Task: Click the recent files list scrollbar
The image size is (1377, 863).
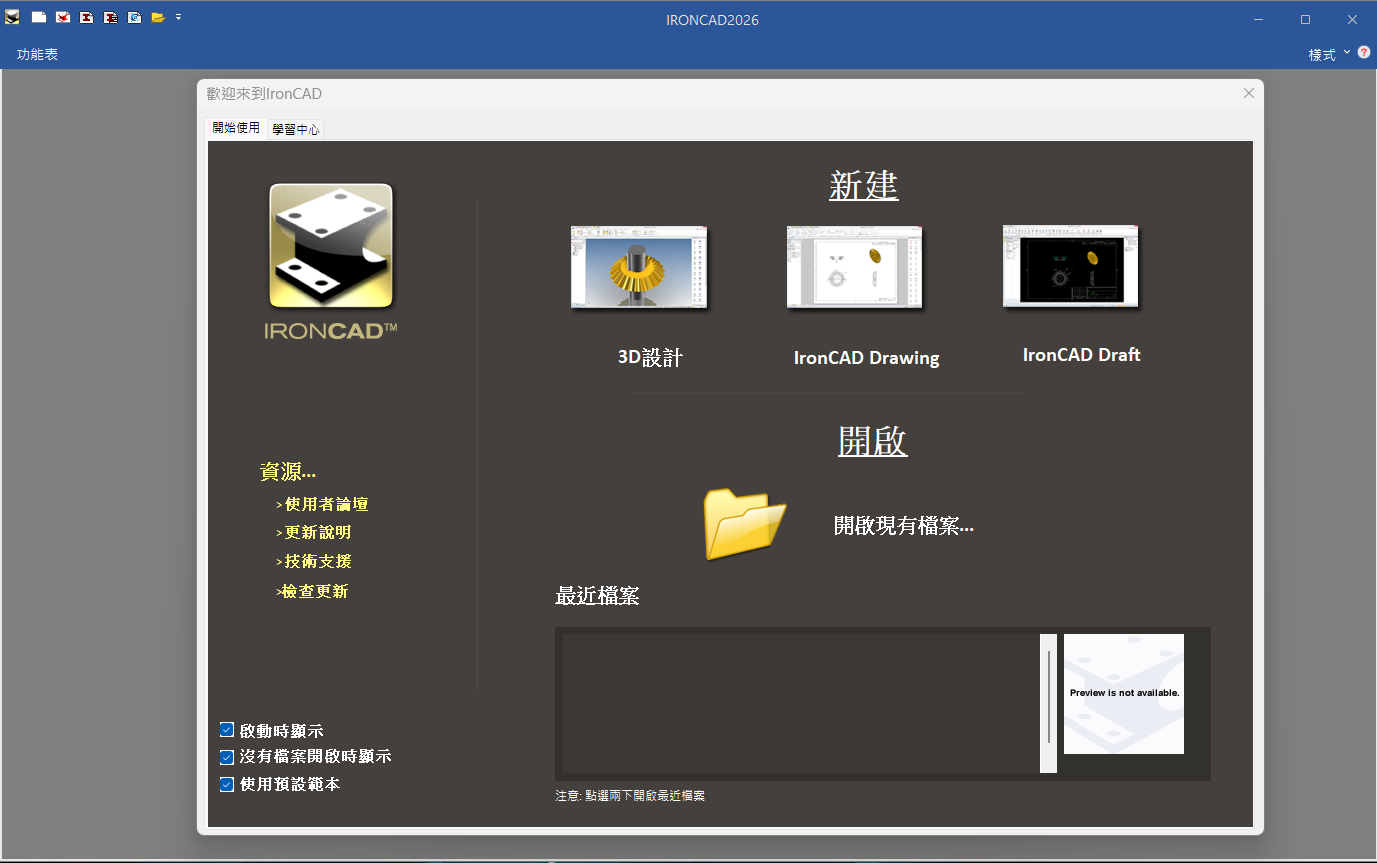Action: pyautogui.click(x=1048, y=703)
